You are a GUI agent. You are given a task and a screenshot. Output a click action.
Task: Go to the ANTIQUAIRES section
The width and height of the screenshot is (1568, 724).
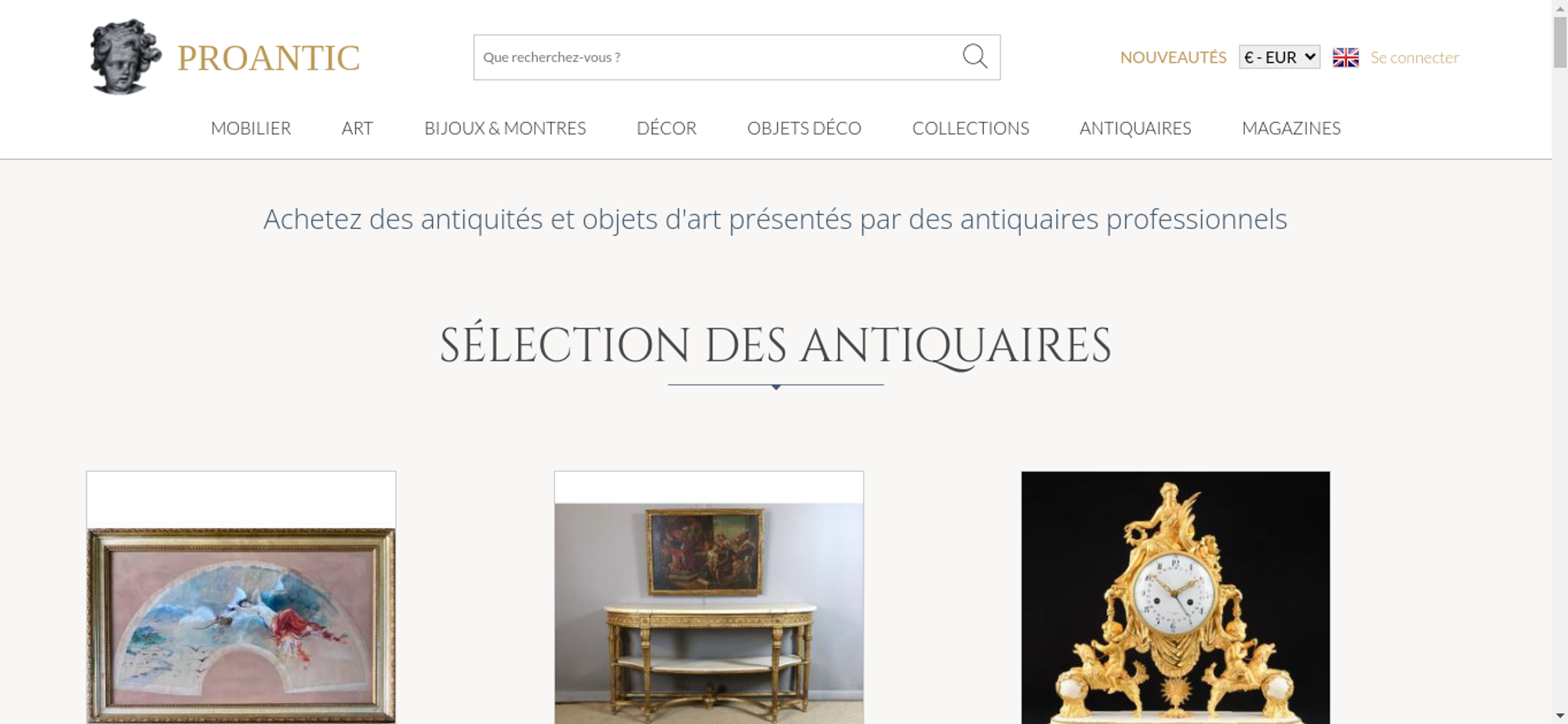point(1135,128)
